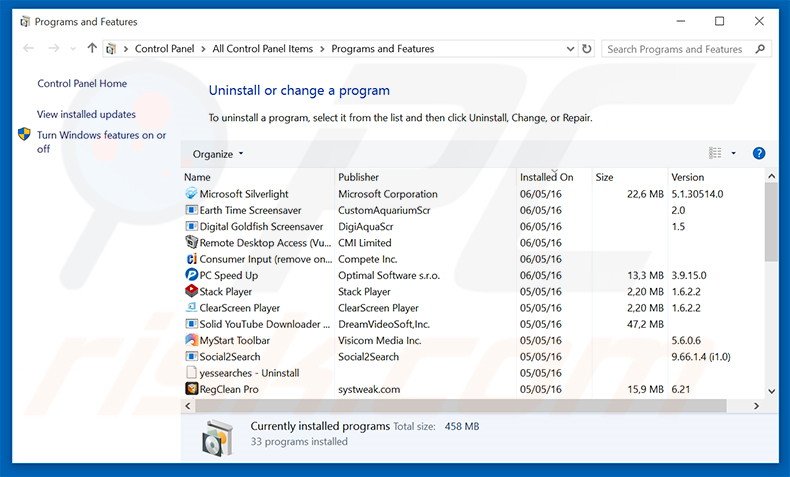This screenshot has height=477, width=790.
Task: Click the Stack Player icon
Action: [191, 291]
